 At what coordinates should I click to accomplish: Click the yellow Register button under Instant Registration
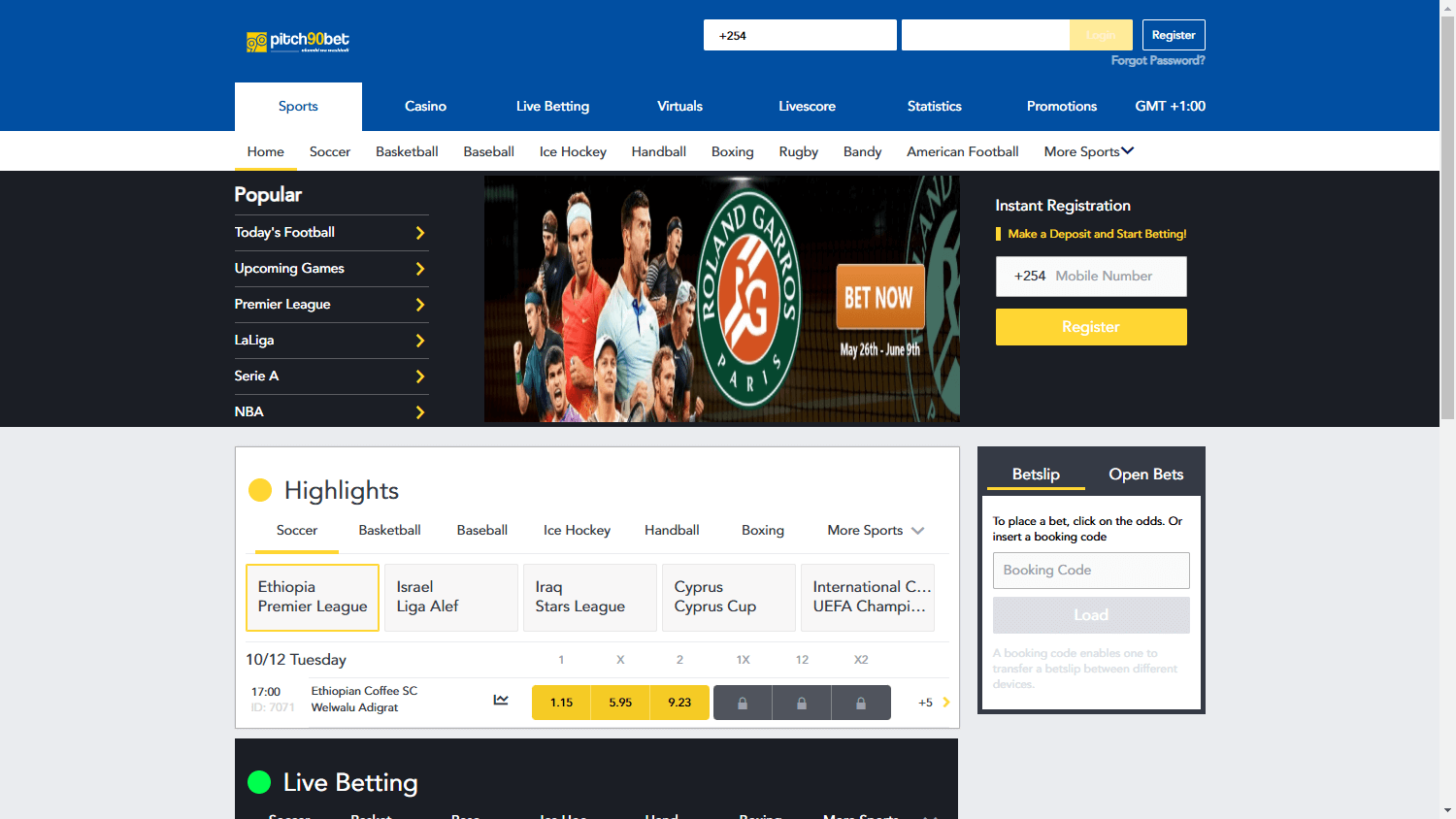[x=1091, y=327]
